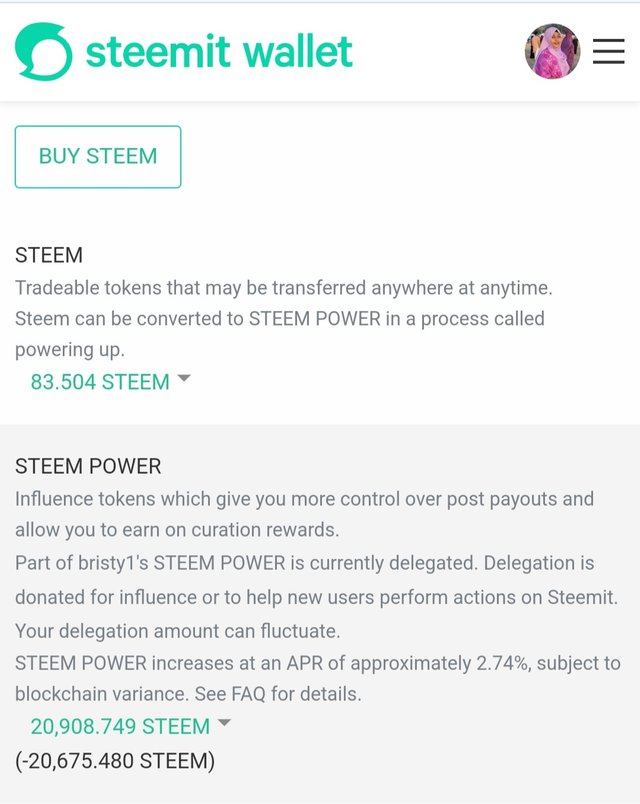Click the 'Tradeable tokens' description line
Viewport: 640px width, 804px height.
coord(284,288)
